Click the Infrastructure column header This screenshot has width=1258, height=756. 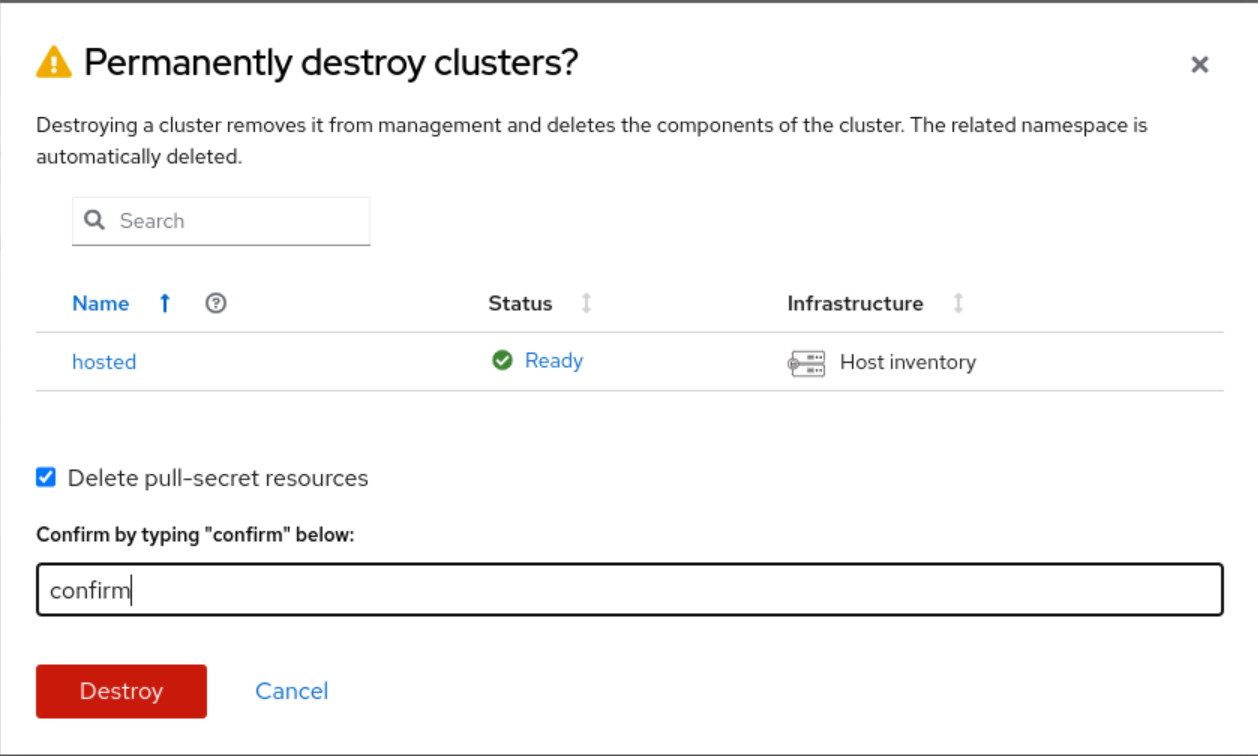pos(855,303)
